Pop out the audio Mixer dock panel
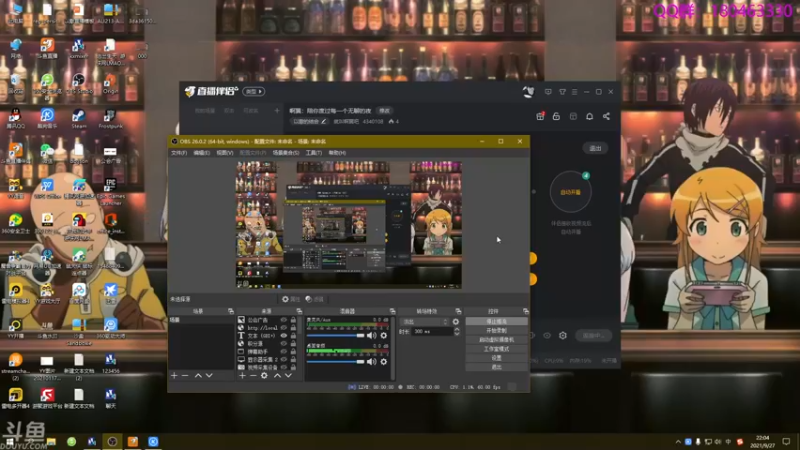This screenshot has height=450, width=800. pyautogui.click(x=392, y=311)
